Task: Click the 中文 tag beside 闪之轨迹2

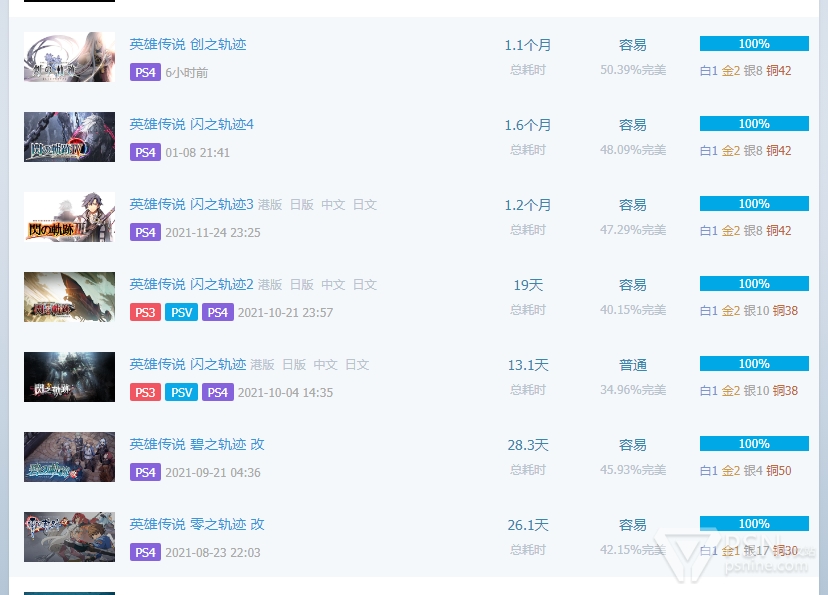Action: point(333,285)
